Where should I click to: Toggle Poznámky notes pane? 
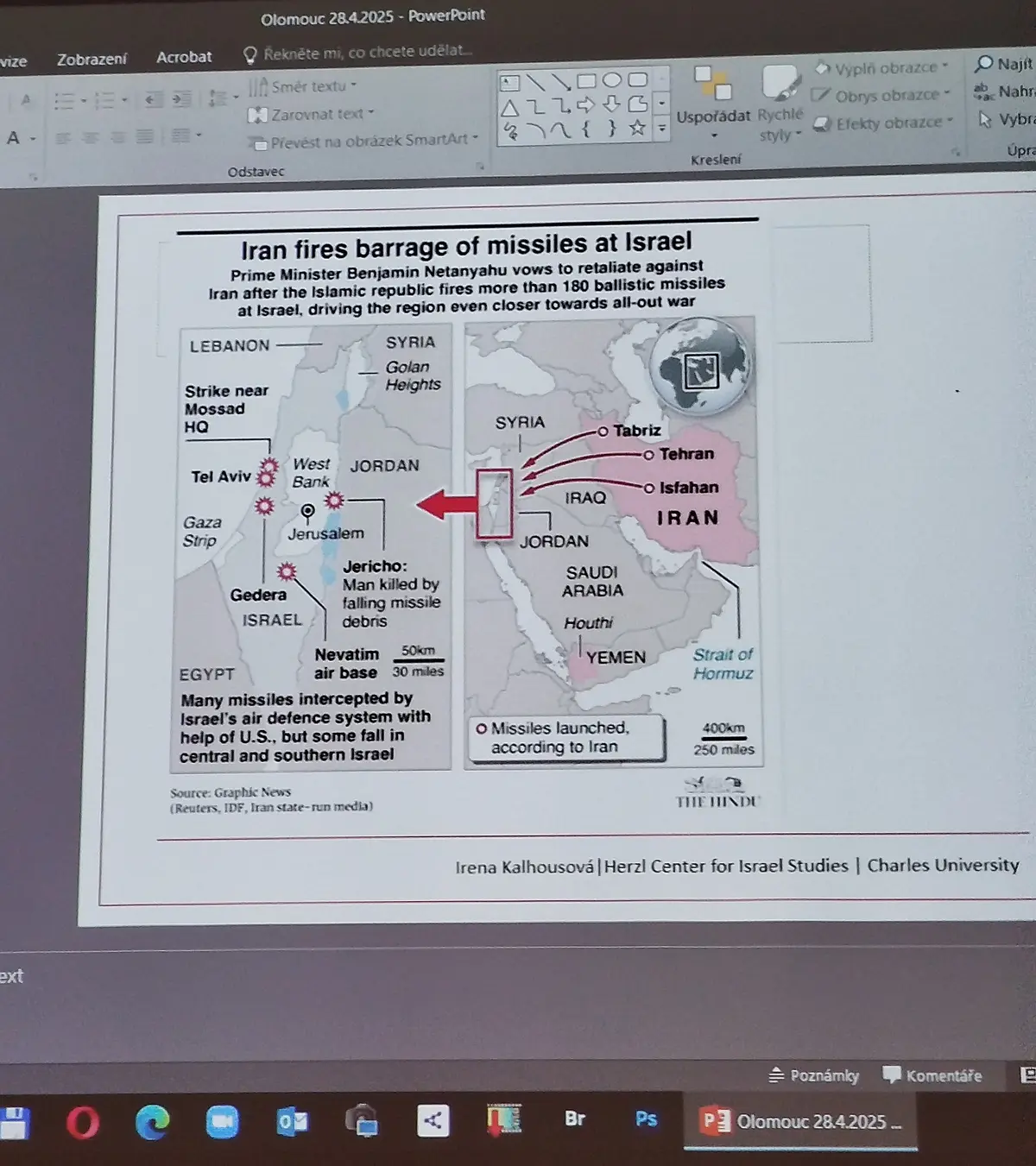pyautogui.click(x=814, y=1075)
